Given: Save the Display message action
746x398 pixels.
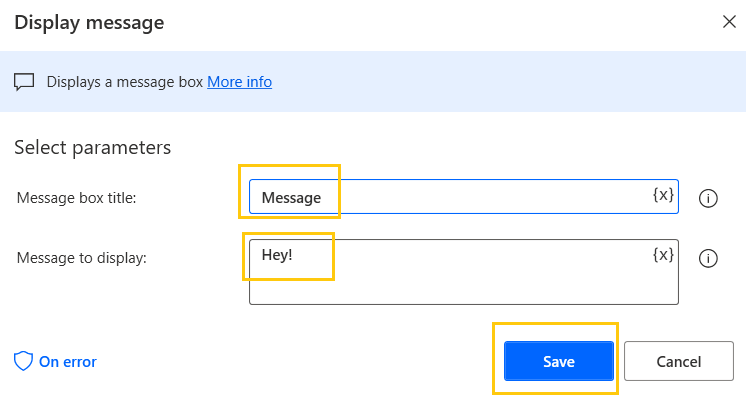Looking at the screenshot, I should tap(559, 361).
